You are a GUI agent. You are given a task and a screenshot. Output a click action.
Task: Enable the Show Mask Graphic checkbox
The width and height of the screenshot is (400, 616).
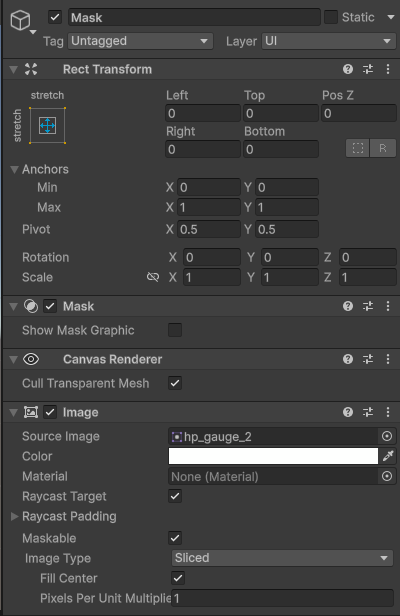point(175,330)
